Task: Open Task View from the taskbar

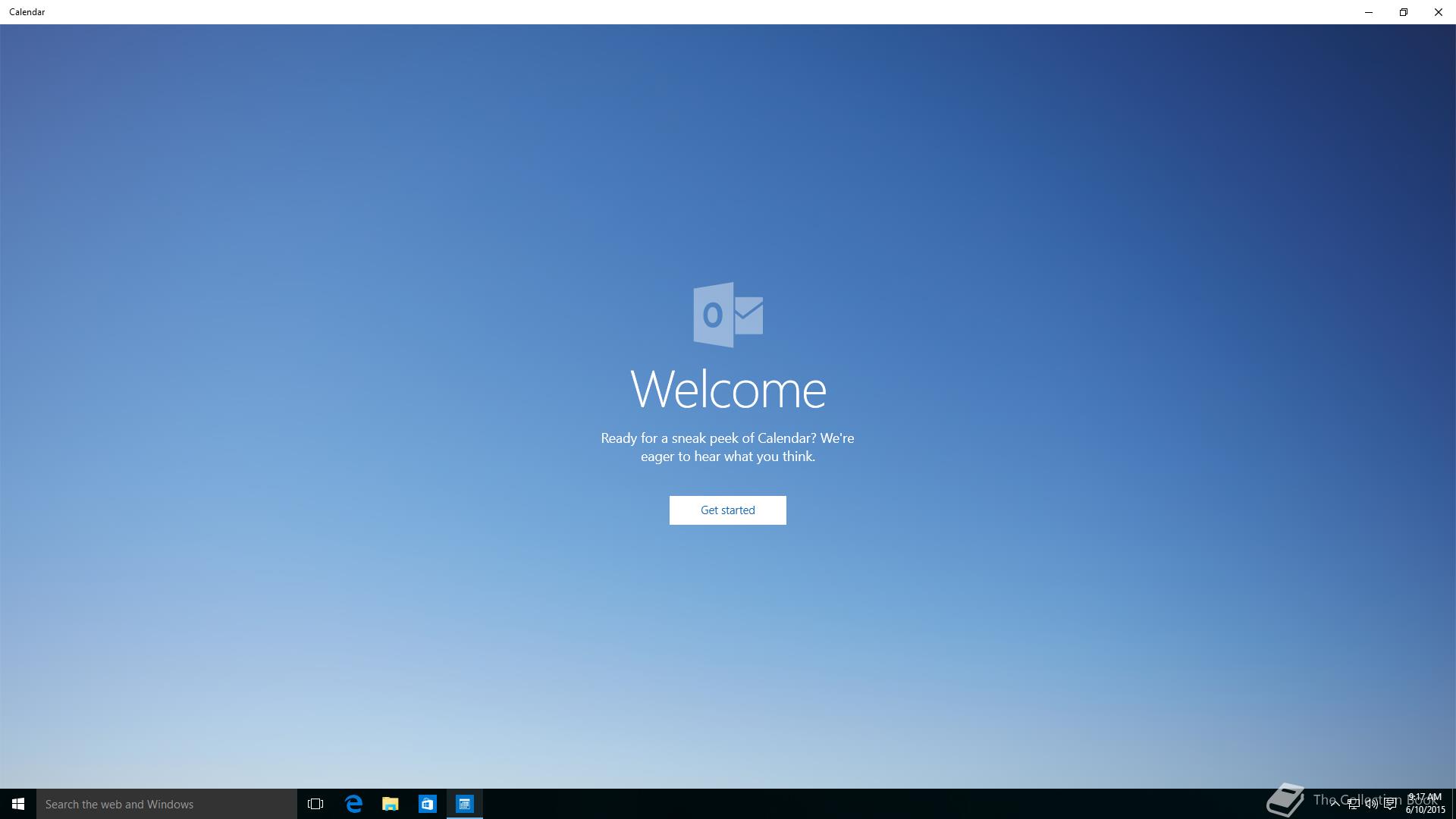Action: point(315,804)
